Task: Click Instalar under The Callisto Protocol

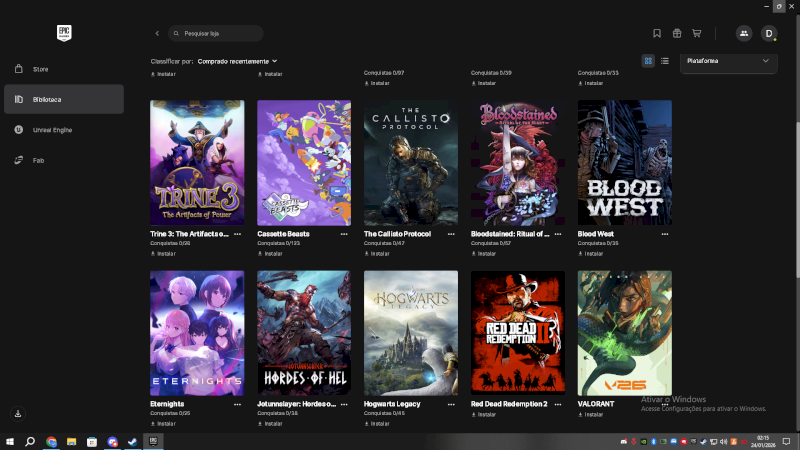Action: tap(377, 254)
